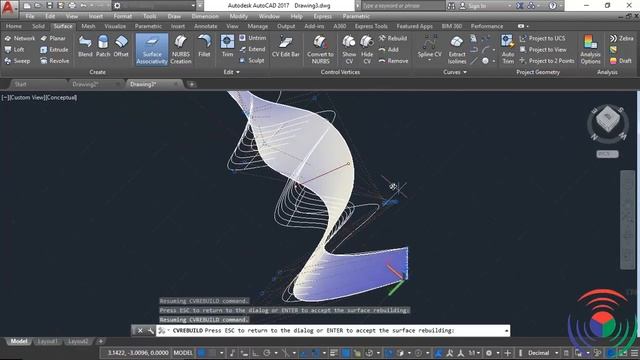Click Hide CV

pyautogui.click(x=367, y=49)
